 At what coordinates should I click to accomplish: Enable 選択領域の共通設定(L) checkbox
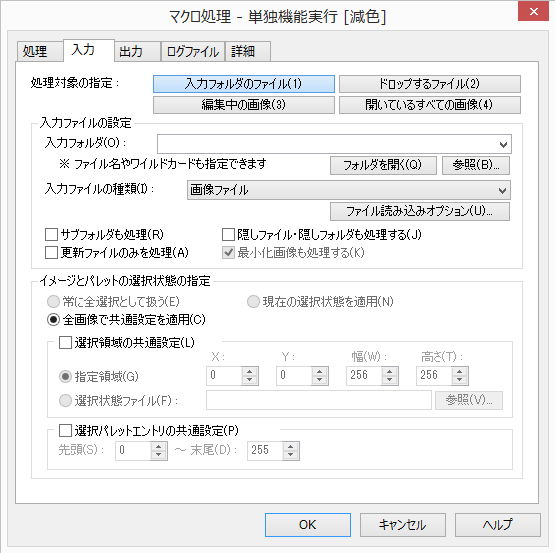pyautogui.click(x=65, y=342)
